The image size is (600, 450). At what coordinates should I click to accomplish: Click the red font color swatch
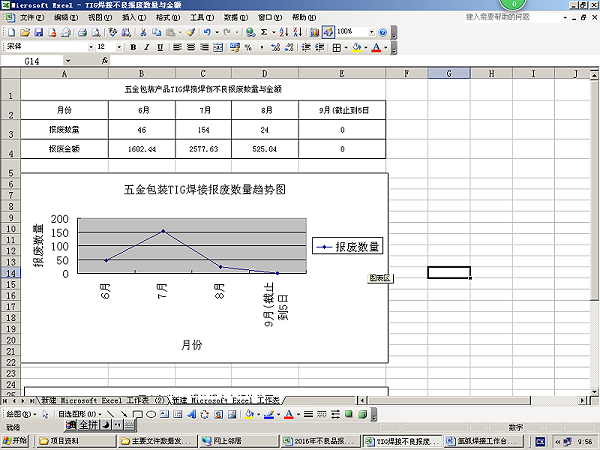pyautogui.click(x=376, y=47)
